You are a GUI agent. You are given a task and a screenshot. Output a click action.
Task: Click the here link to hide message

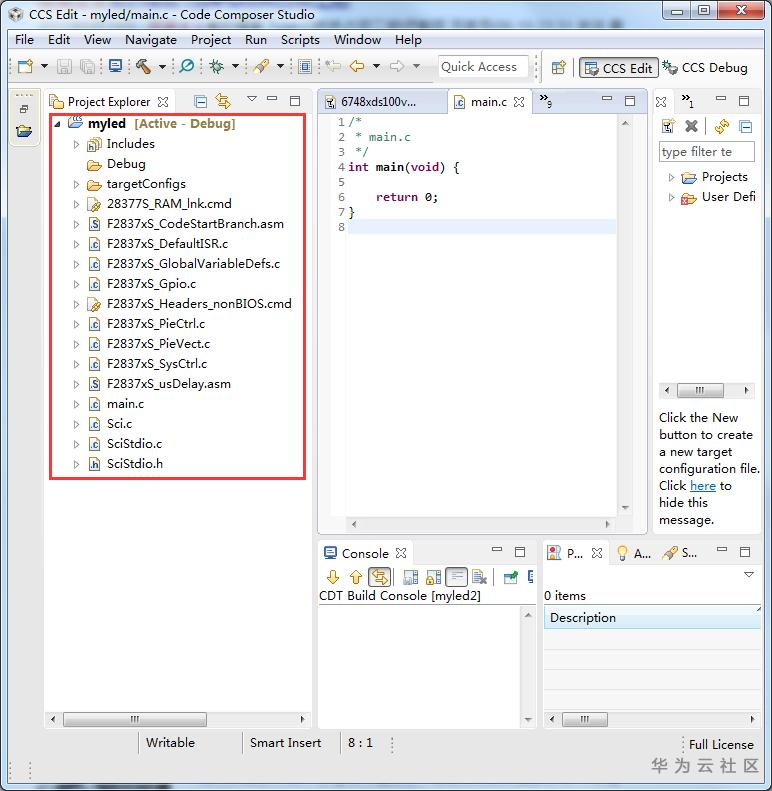pos(703,486)
